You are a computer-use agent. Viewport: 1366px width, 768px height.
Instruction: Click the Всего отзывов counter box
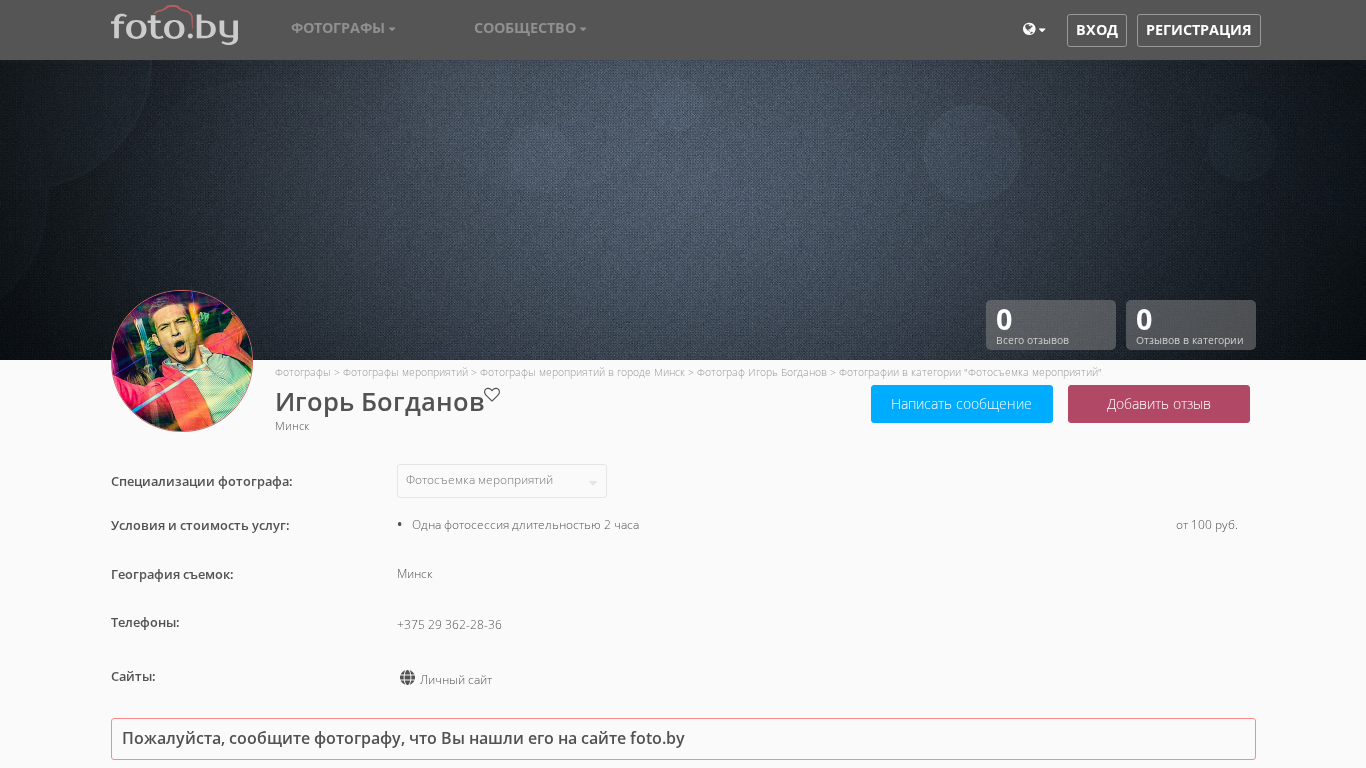tap(1050, 325)
